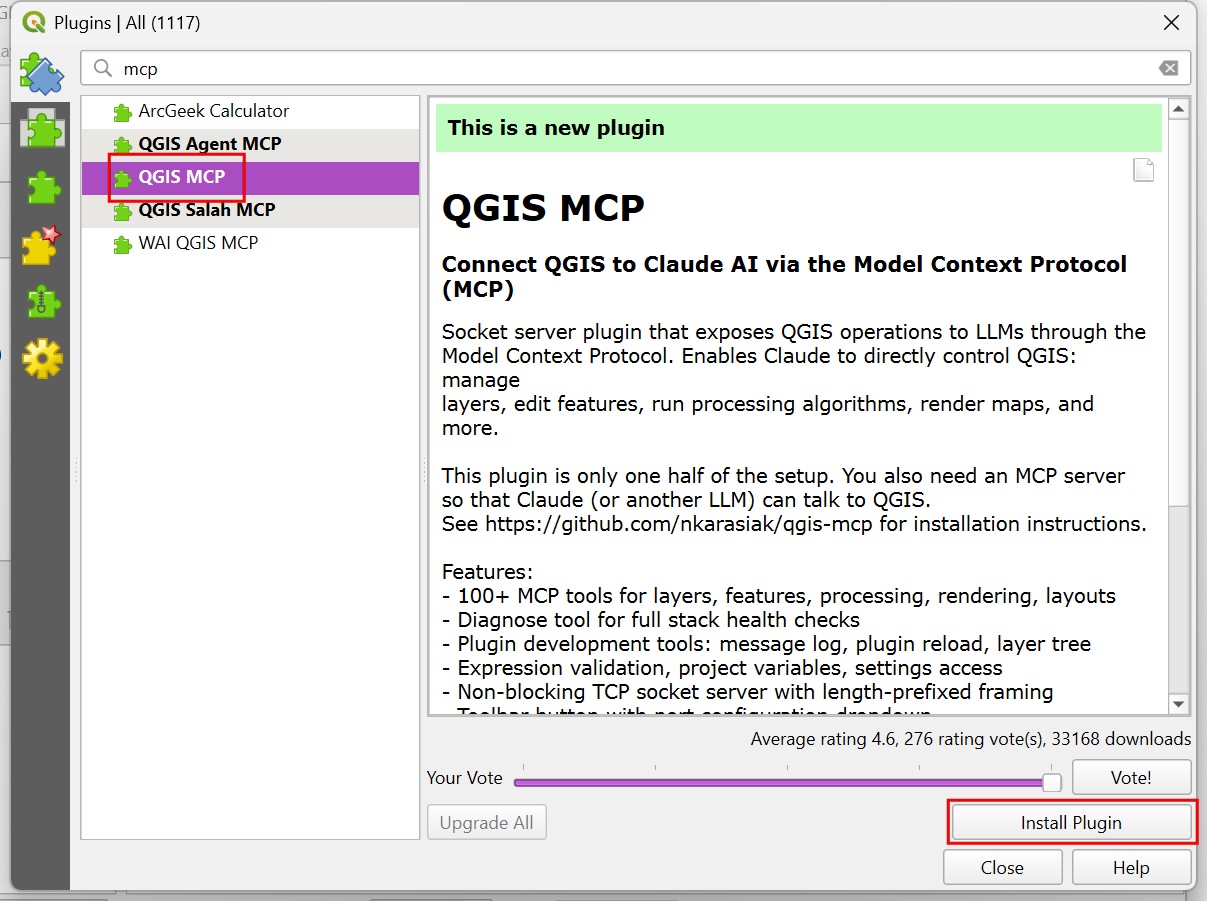Select ArcGeek Calculator in the list

coord(250,112)
